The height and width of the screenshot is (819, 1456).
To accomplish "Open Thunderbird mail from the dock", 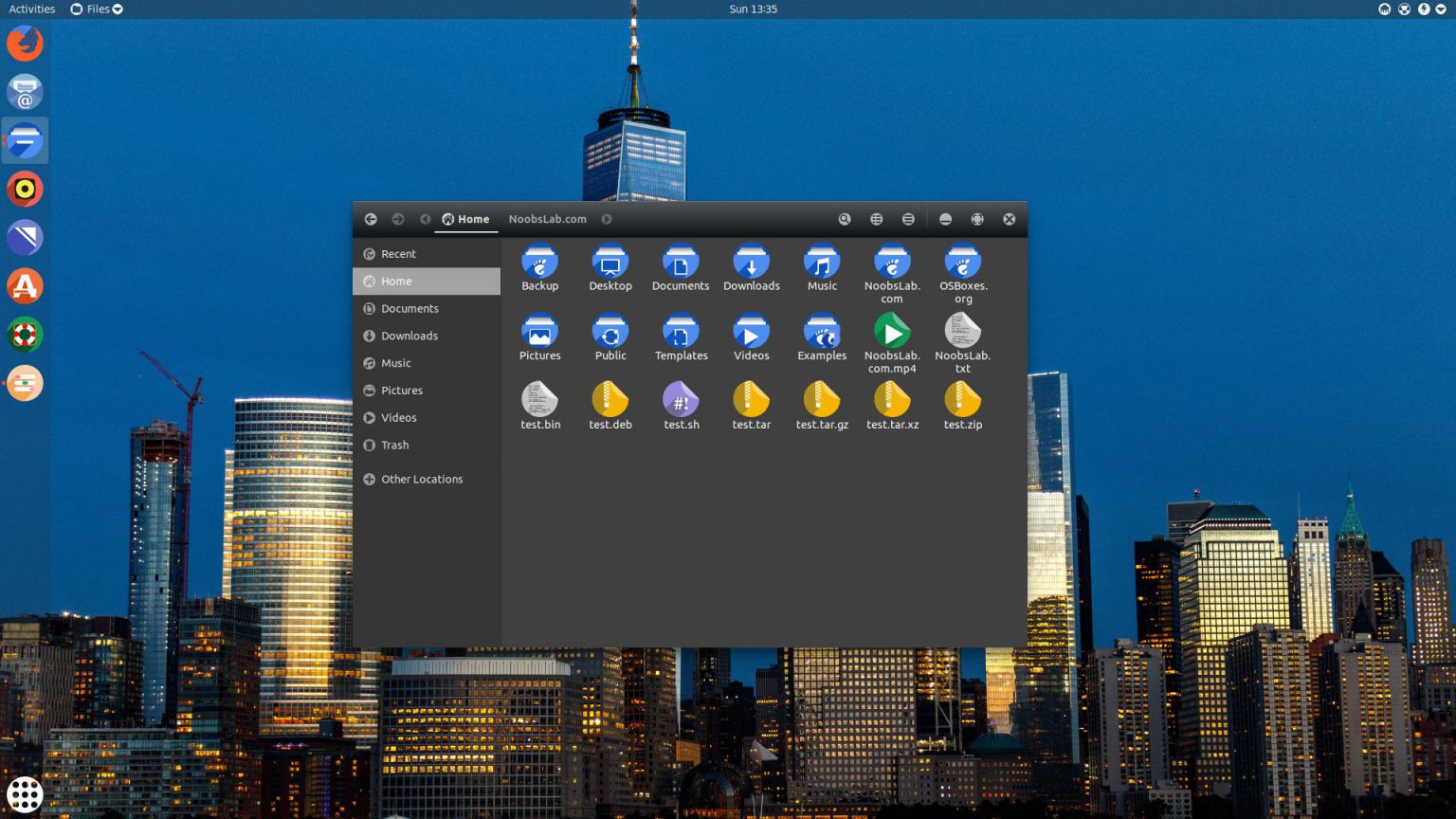I will coord(25,92).
